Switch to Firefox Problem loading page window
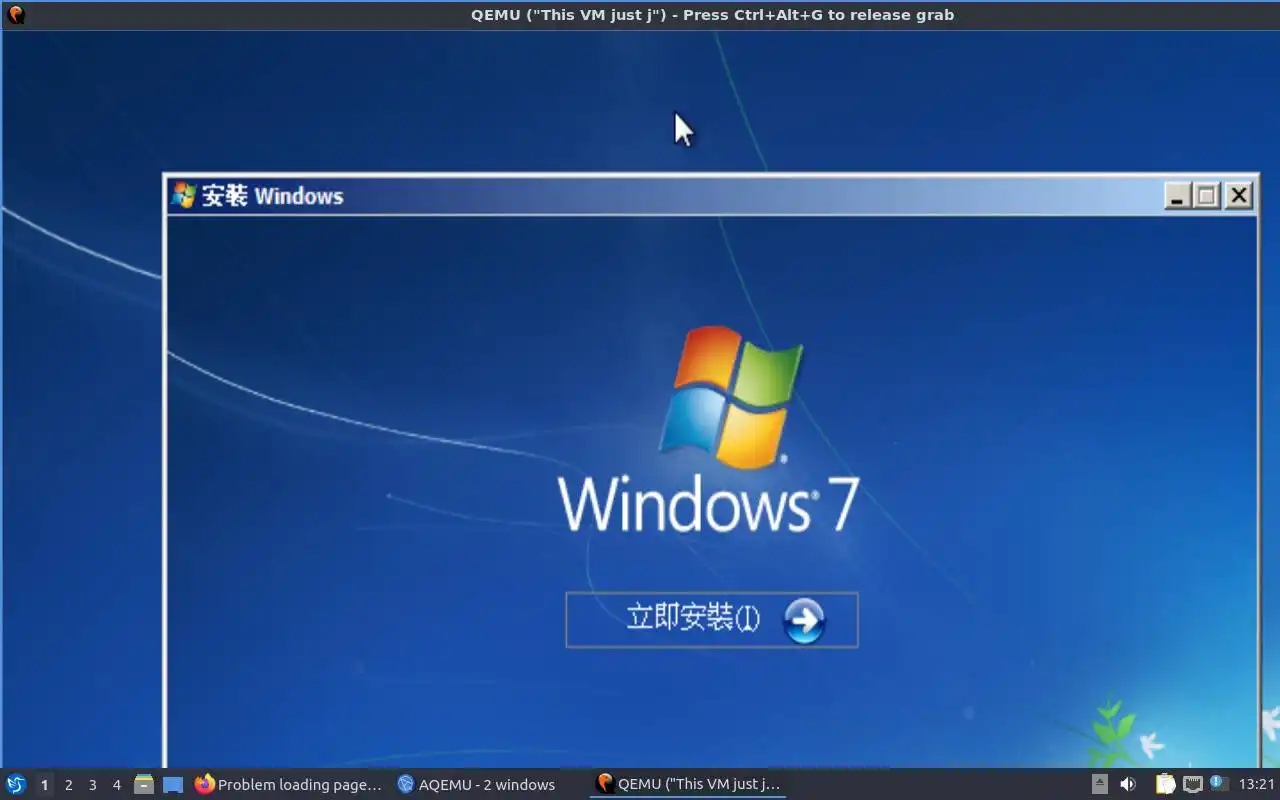The width and height of the screenshot is (1280, 800). 288,784
